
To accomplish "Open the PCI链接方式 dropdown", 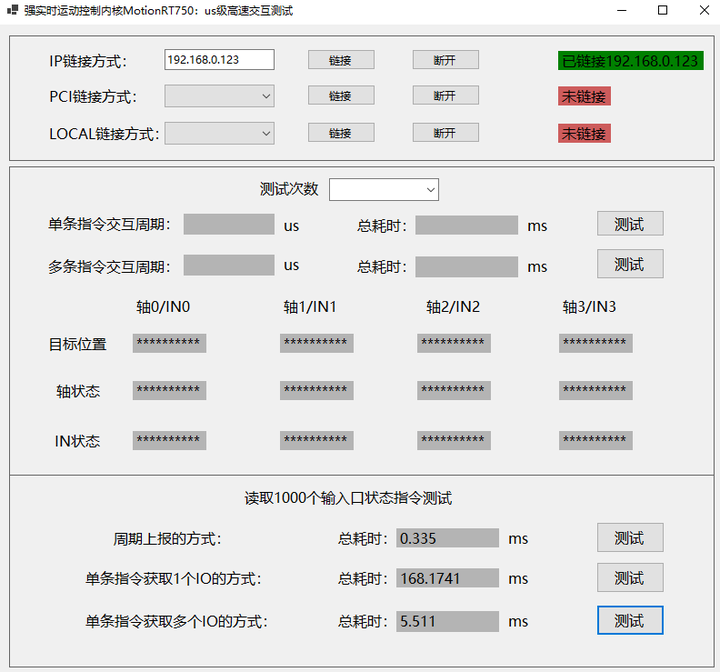I will (219, 96).
